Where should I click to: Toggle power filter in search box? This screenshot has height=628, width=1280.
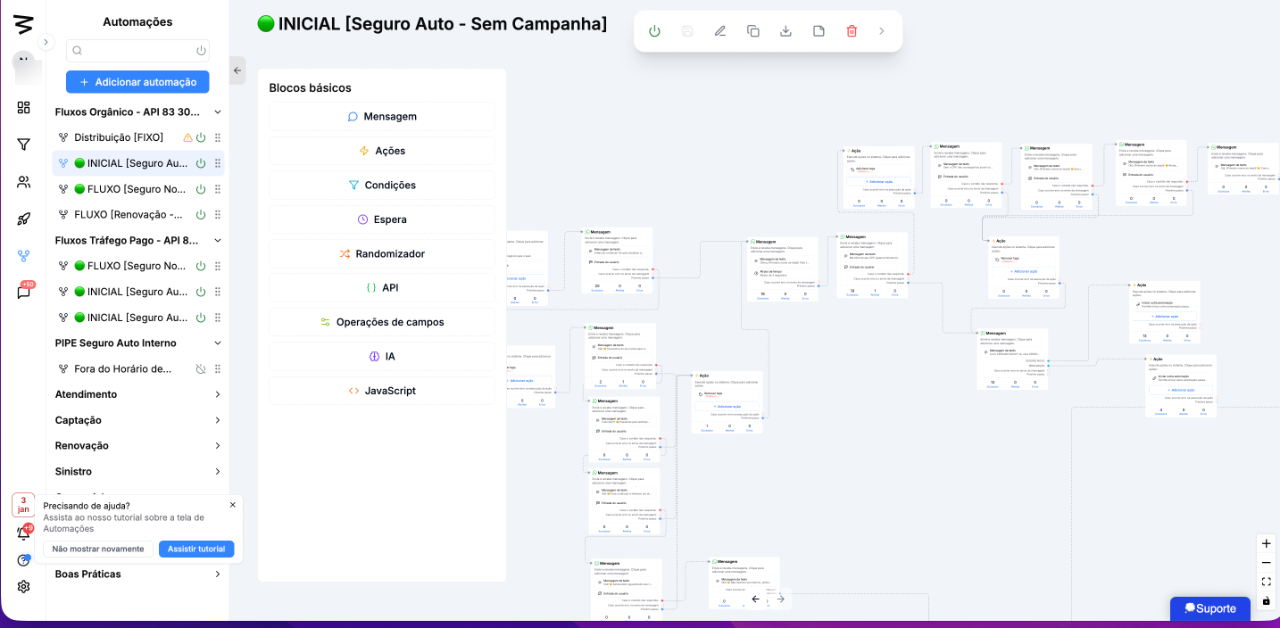pos(201,50)
